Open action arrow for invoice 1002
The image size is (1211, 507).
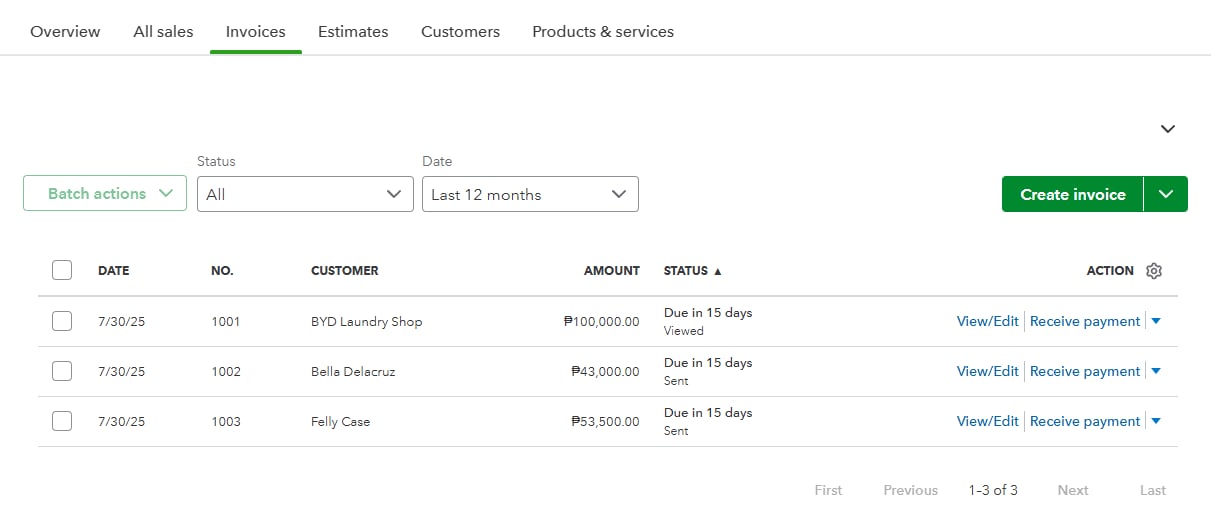pyautogui.click(x=1156, y=371)
